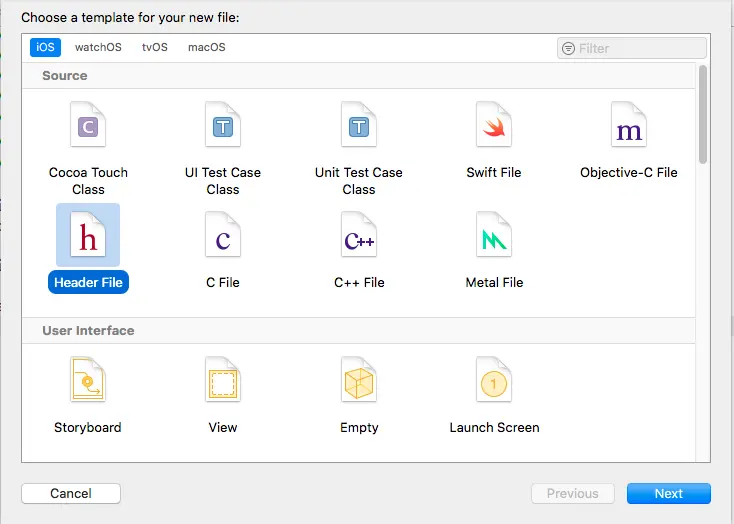Click the "Empty" label
The image size is (734, 524).
click(359, 428)
